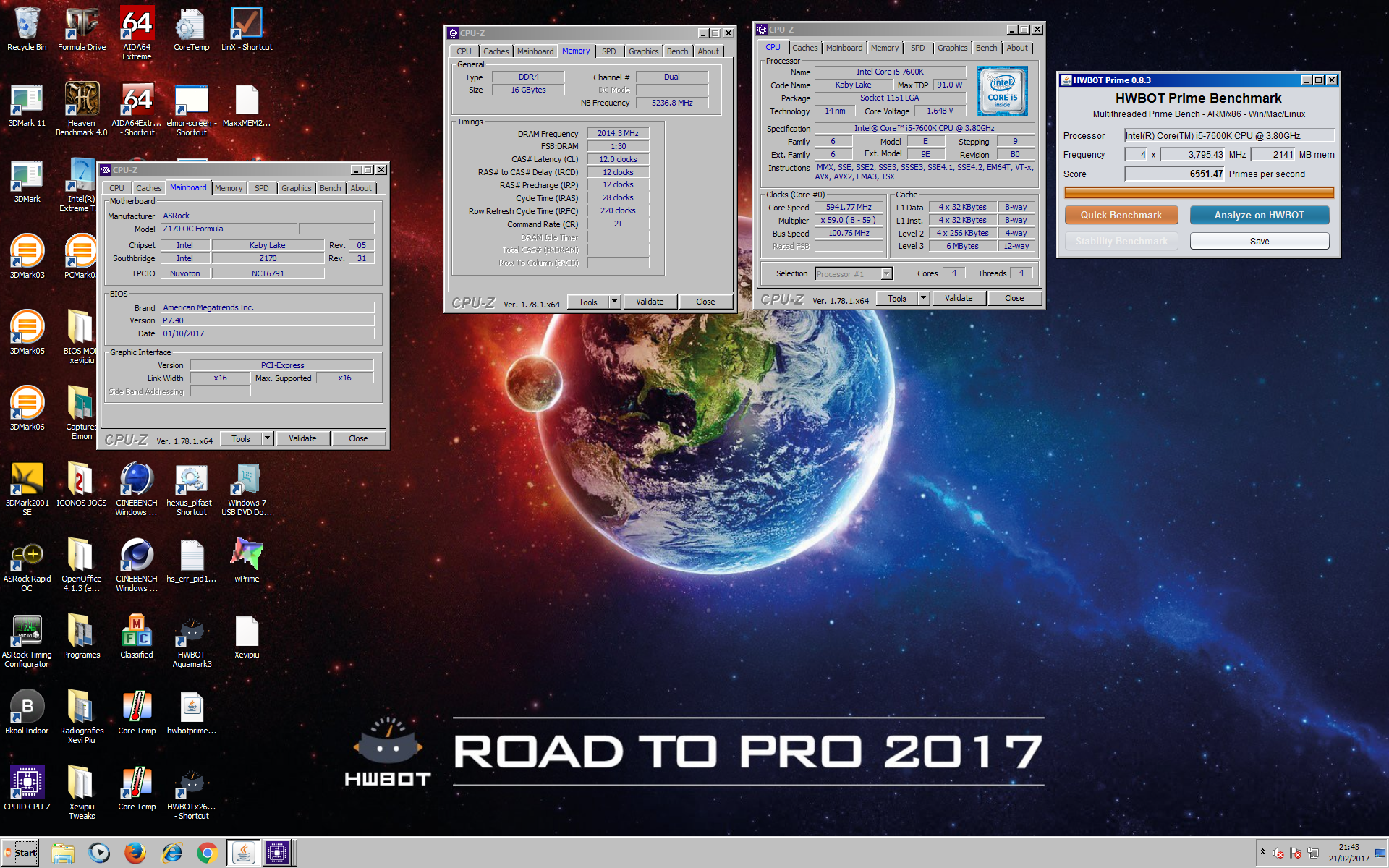The image size is (1389, 868).
Task: Switch to CPU tab in Mainboard CPU-Z window
Action: 117,188
